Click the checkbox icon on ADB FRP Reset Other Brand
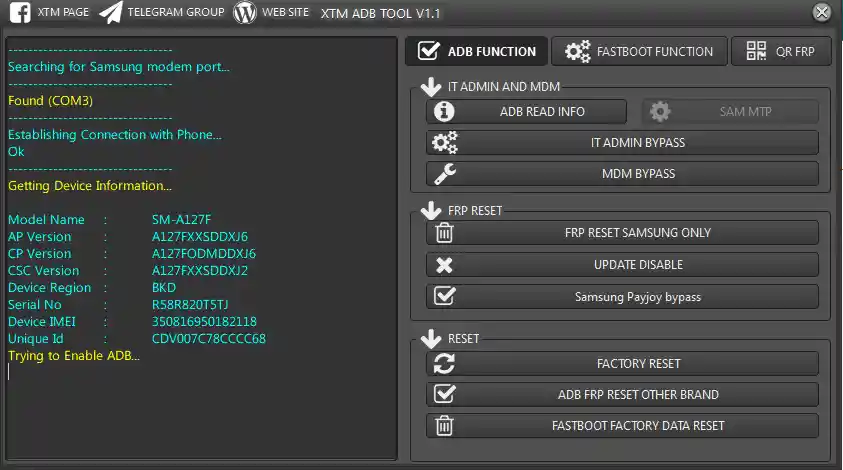 point(445,394)
